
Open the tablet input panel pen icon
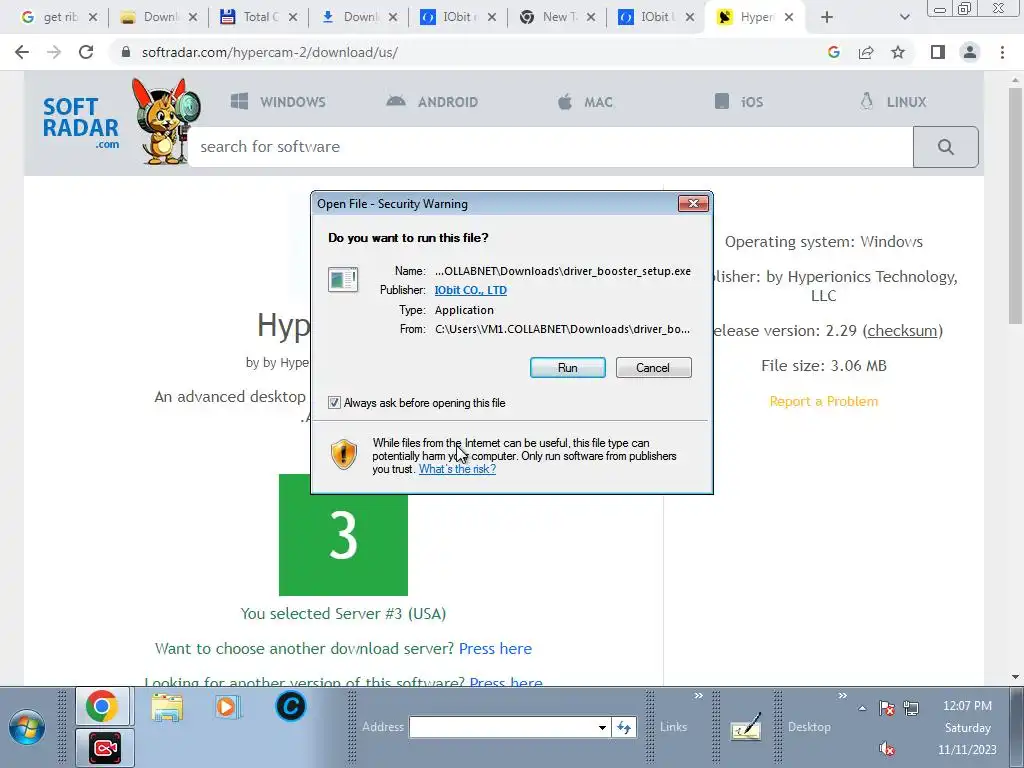pyautogui.click(x=746, y=727)
